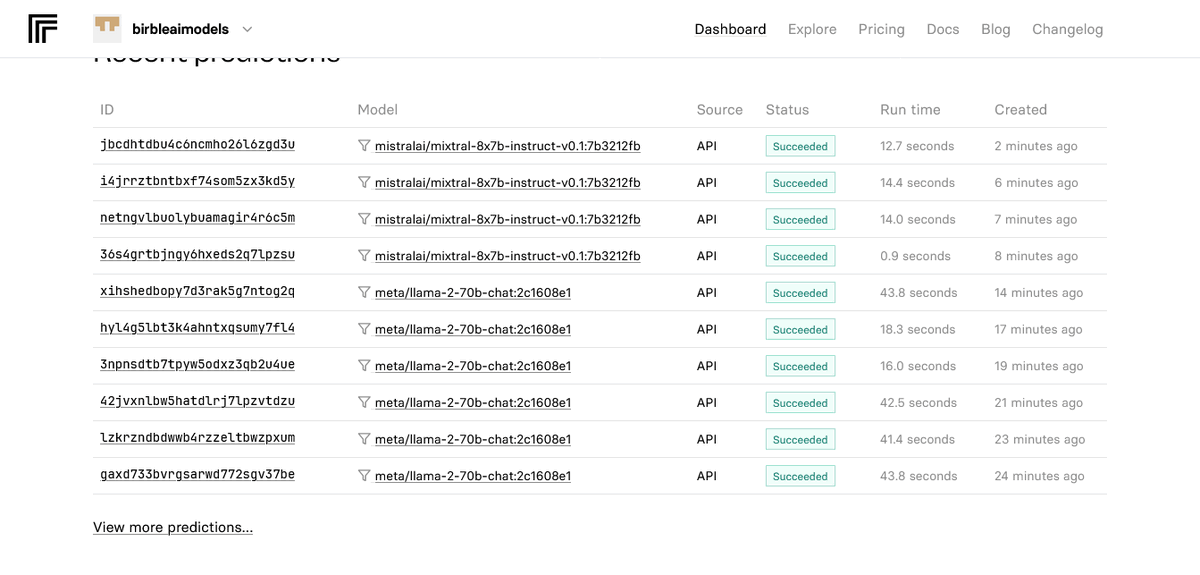Click Succeeded badge in the 8 minutes ago row
Screen dimensions: 1200x575
[800, 256]
